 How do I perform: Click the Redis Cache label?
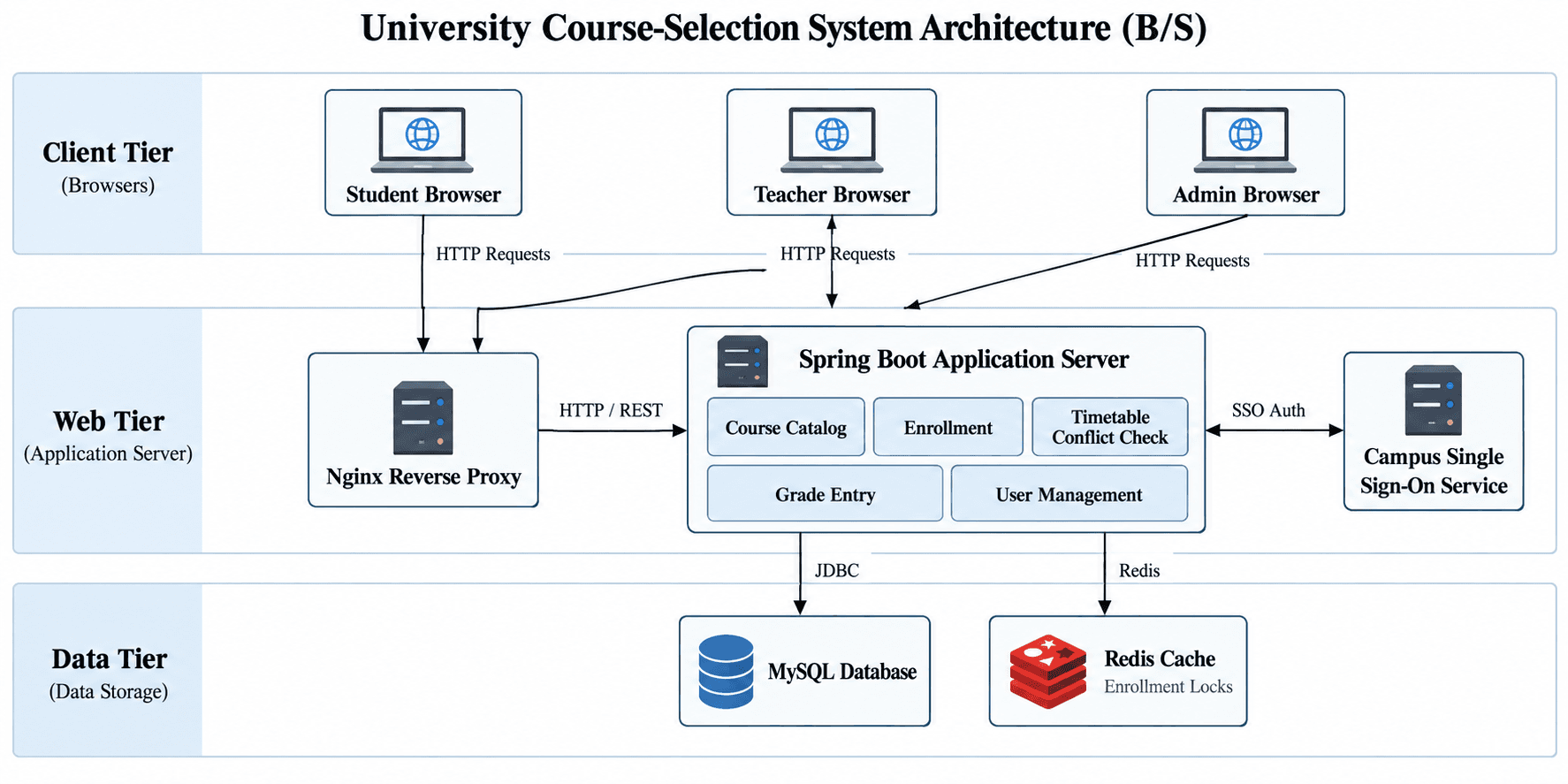coord(1160,658)
